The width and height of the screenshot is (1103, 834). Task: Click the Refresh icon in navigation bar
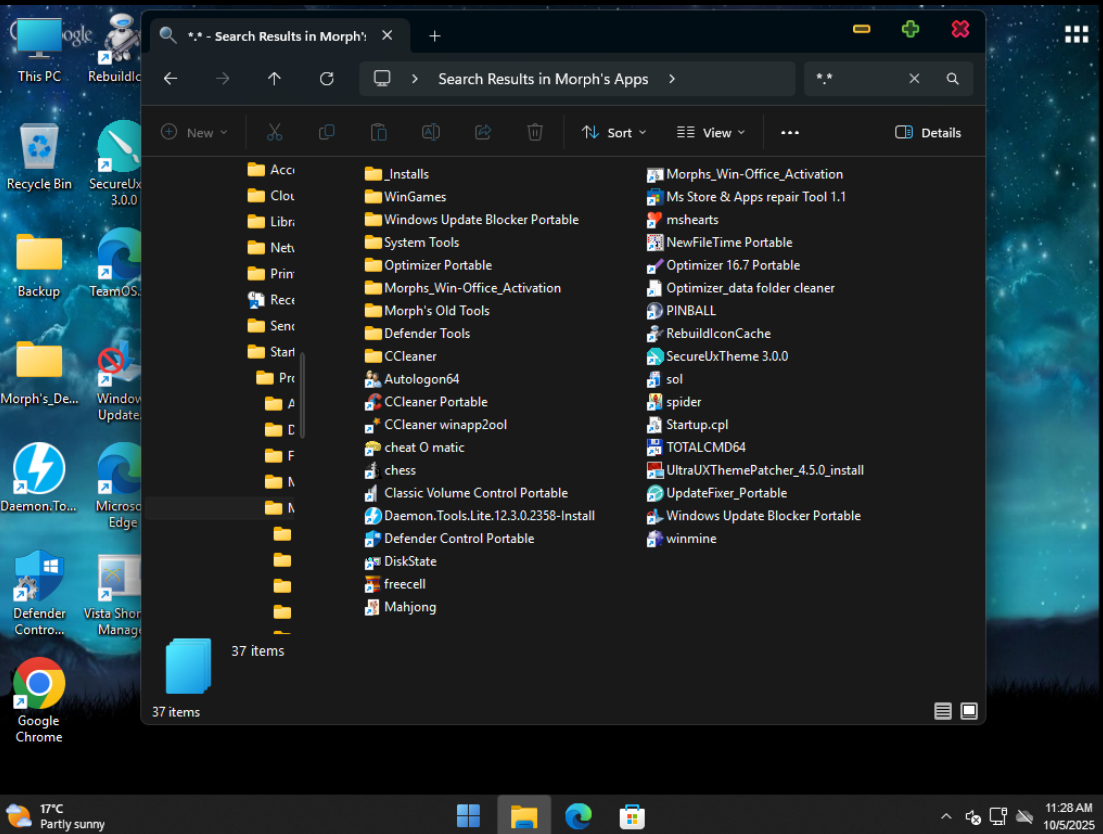pos(326,79)
